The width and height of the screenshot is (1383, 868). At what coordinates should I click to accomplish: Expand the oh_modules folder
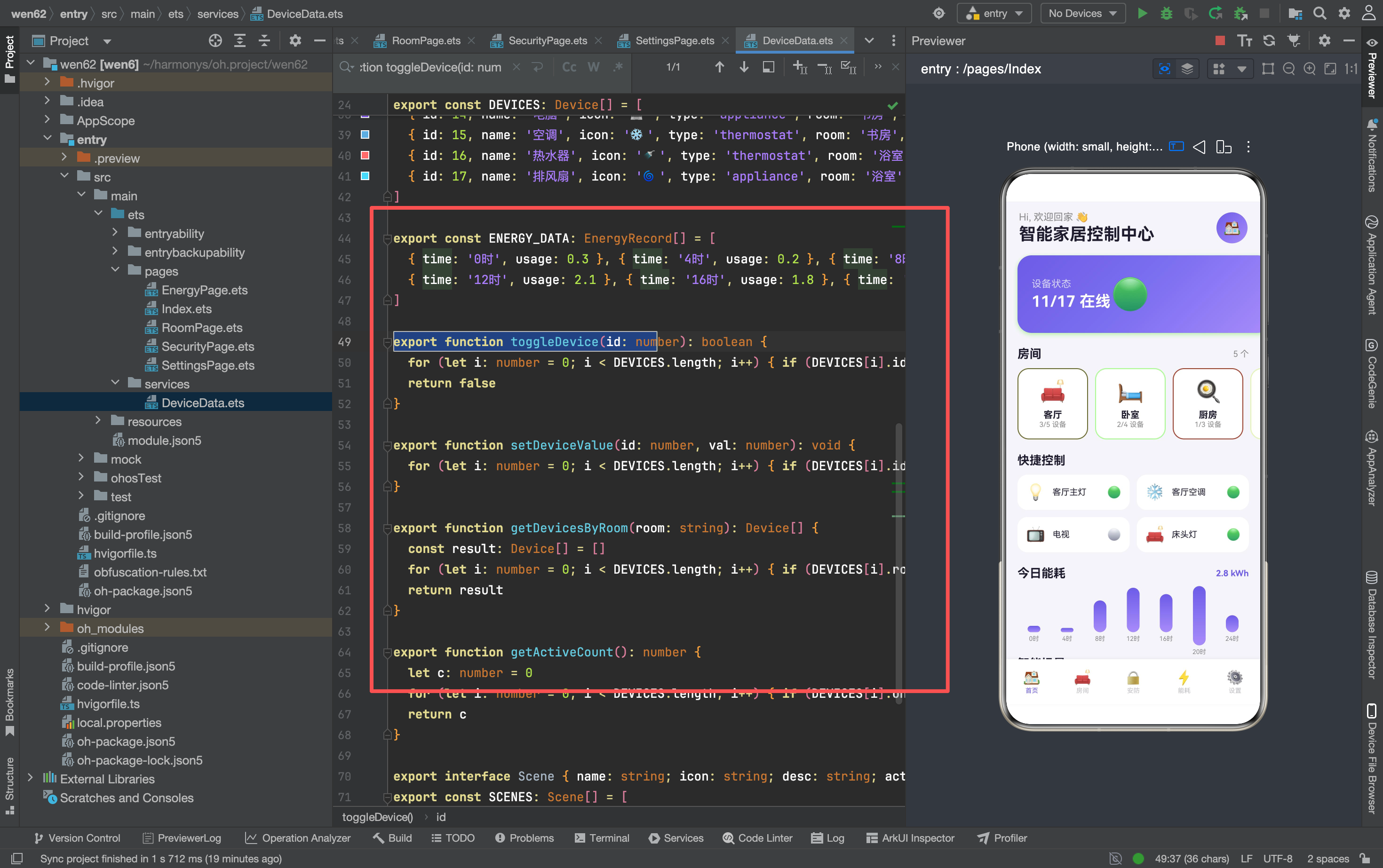tap(47, 627)
